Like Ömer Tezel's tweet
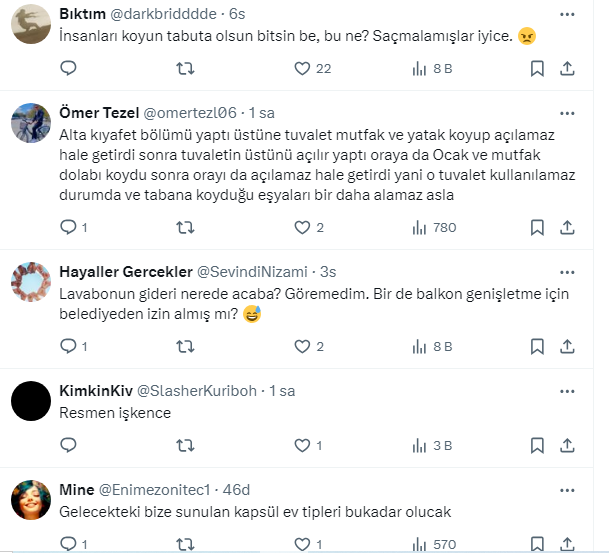The height and width of the screenshot is (553, 609). [x=302, y=228]
